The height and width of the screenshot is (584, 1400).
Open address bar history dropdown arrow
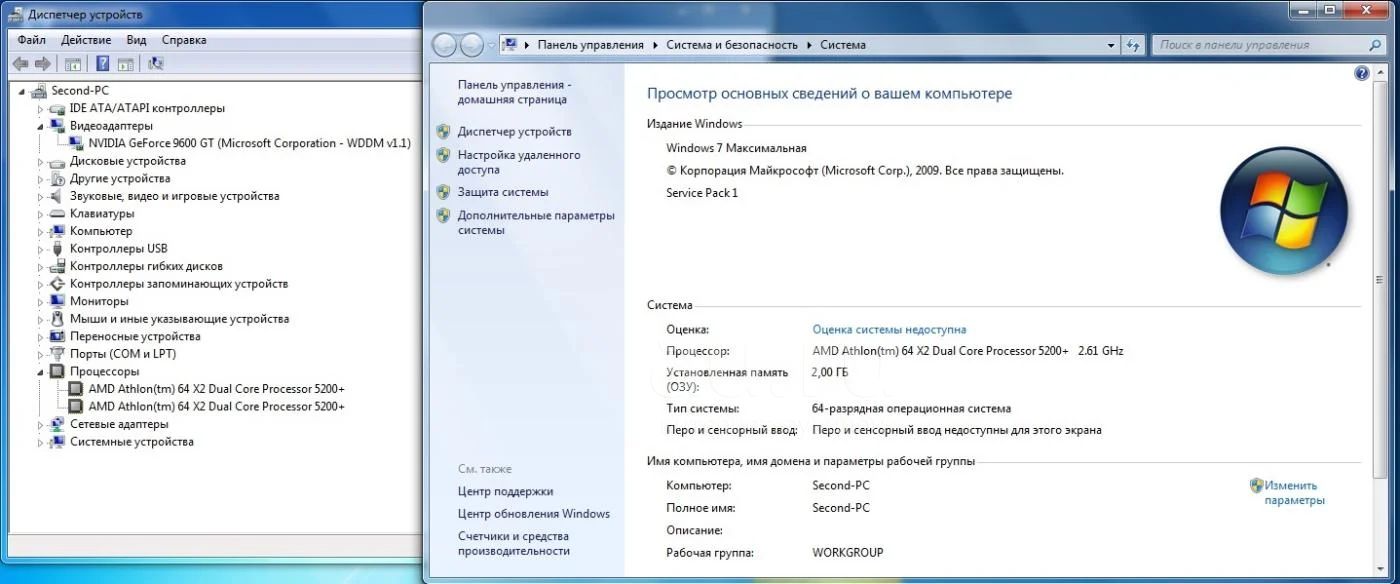1111,45
